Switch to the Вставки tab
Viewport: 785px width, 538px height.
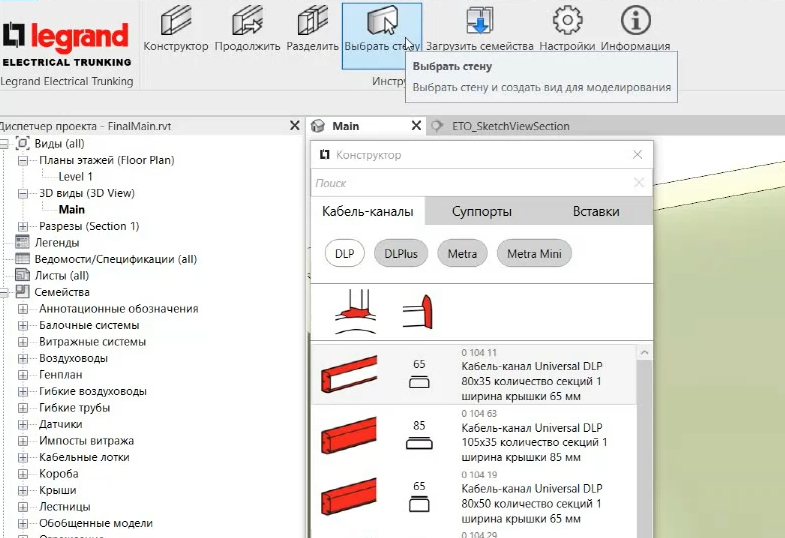596,211
